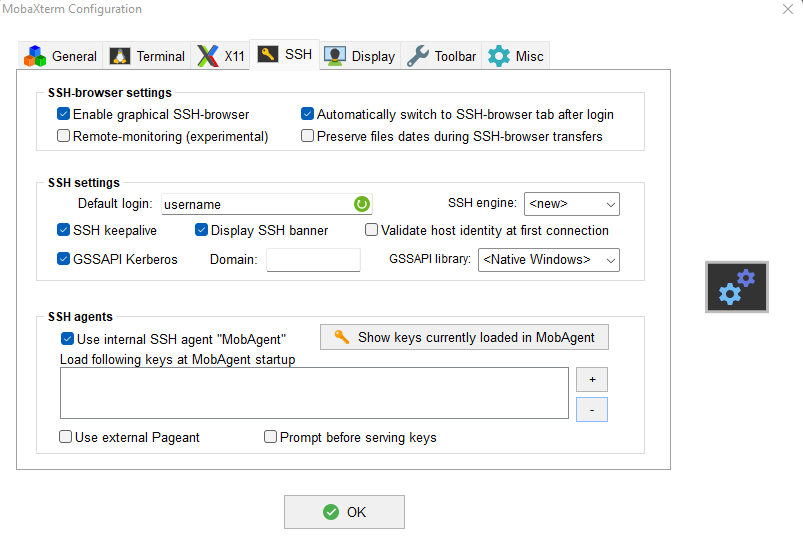Click the Display tab monitor icon
The width and height of the screenshot is (803, 540).
pos(335,56)
